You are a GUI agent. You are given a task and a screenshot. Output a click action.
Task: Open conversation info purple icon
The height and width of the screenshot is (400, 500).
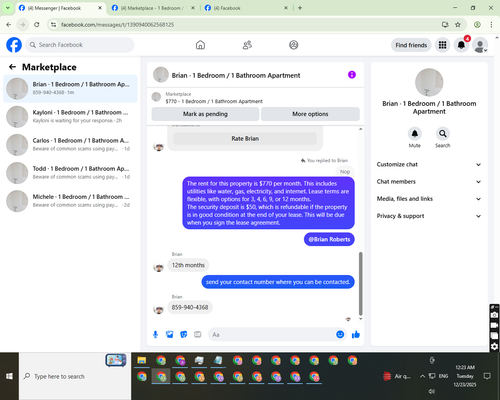[352, 75]
